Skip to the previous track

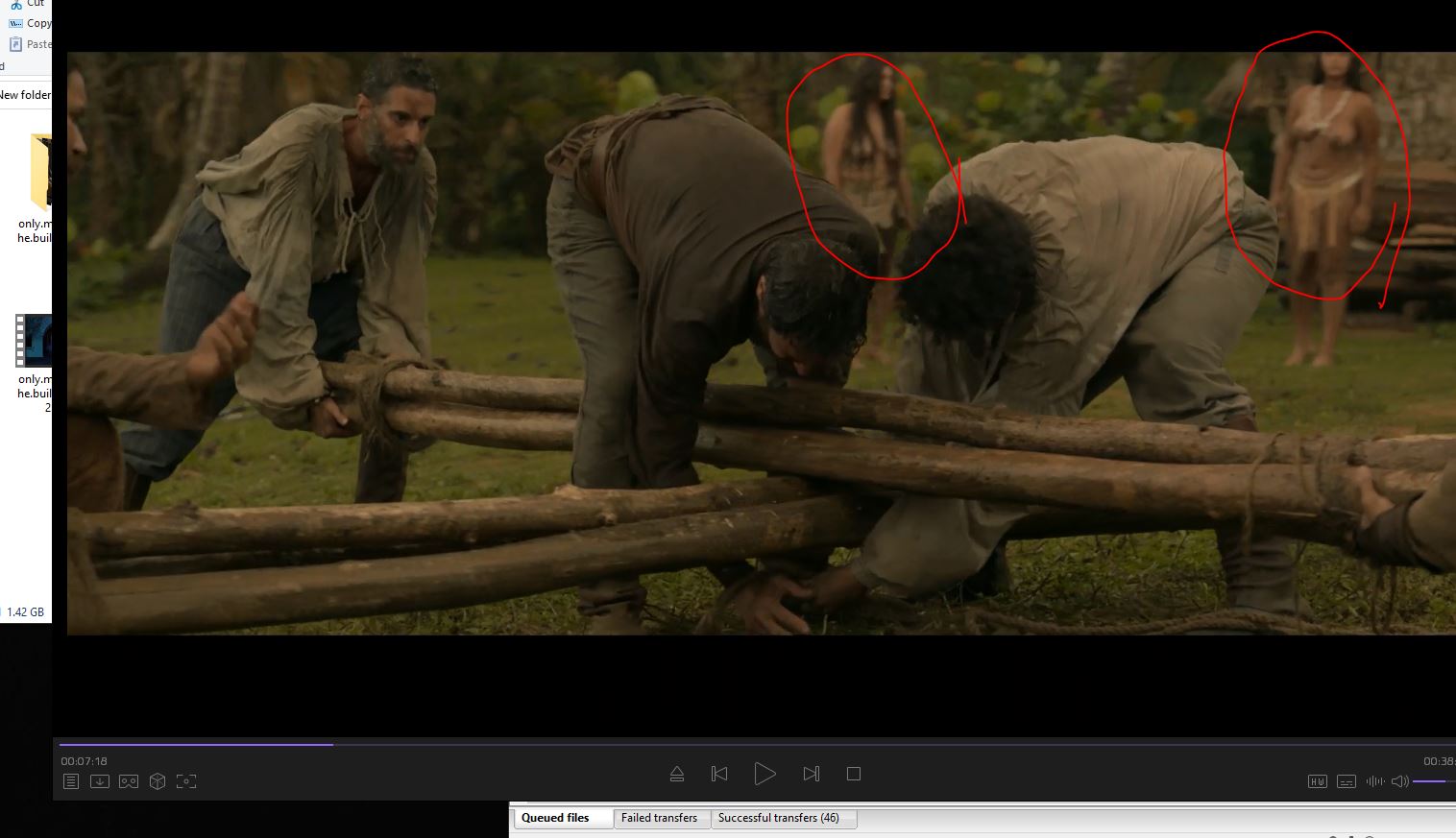point(718,774)
